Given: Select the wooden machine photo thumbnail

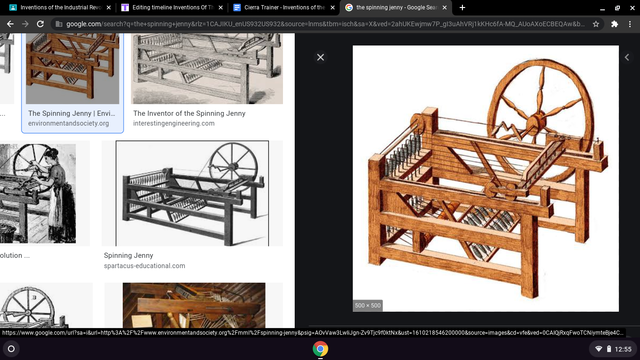Looking at the screenshot, I should 194,305.
